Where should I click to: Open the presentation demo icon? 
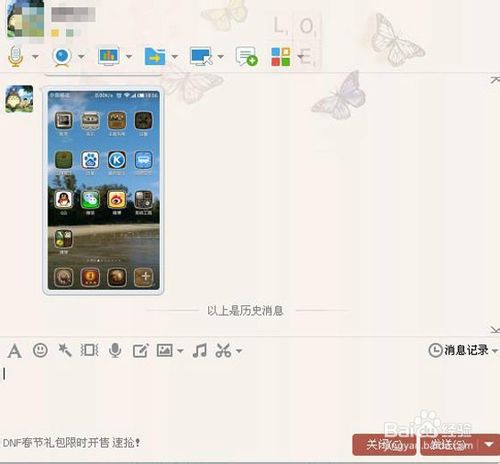click(x=109, y=56)
